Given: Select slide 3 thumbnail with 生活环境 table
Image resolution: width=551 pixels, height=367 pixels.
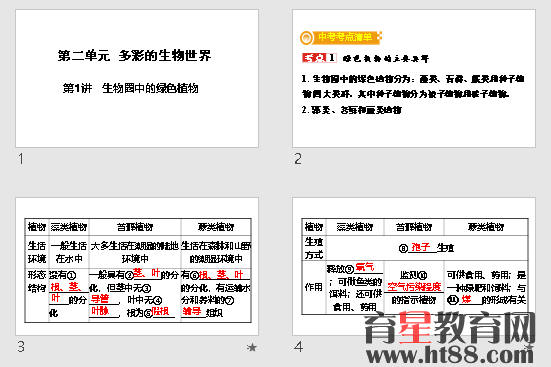Looking at the screenshot, I should (x=137, y=266).
